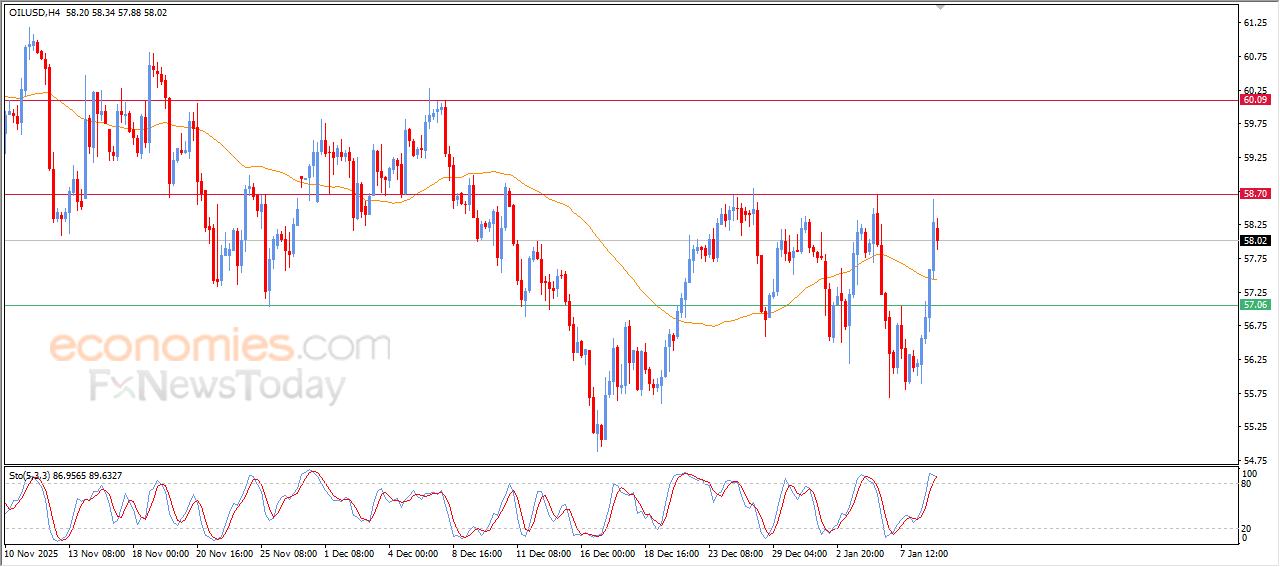Click the latest red candle on chart
1280x567 pixels.
937,235
